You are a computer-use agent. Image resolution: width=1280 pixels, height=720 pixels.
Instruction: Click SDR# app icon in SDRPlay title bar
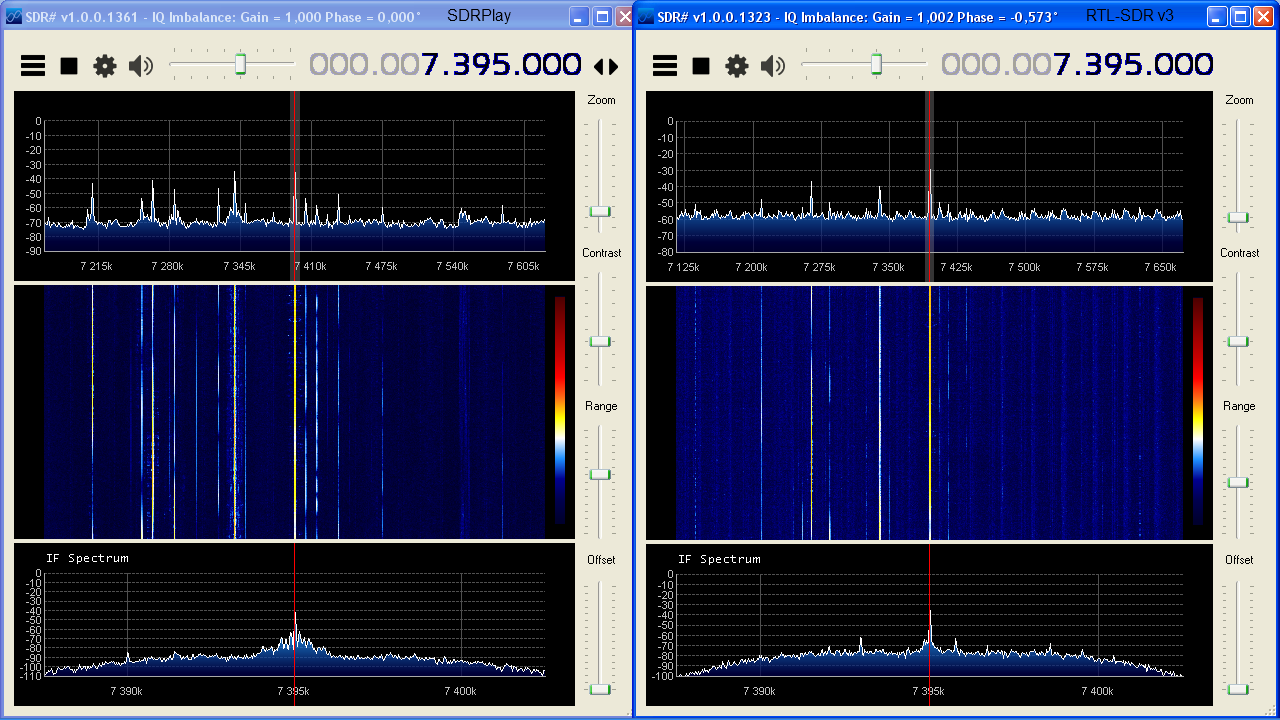14,16
